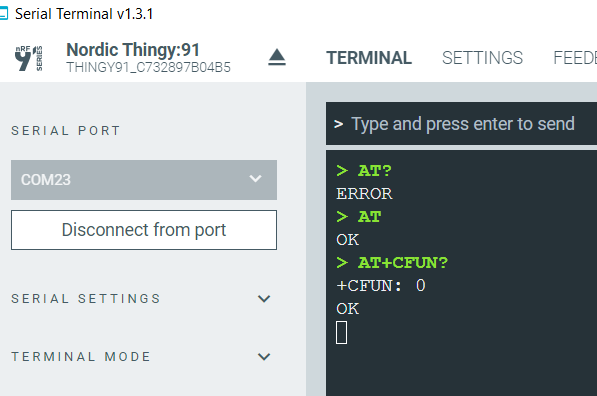Click the SERIAL SETTINGS section label

tap(86, 299)
